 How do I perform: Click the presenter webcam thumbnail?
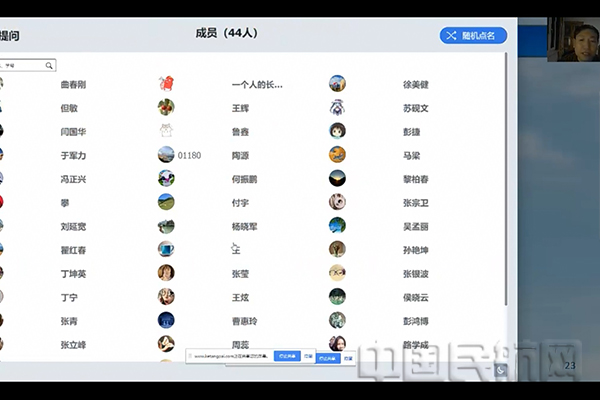click(578, 40)
